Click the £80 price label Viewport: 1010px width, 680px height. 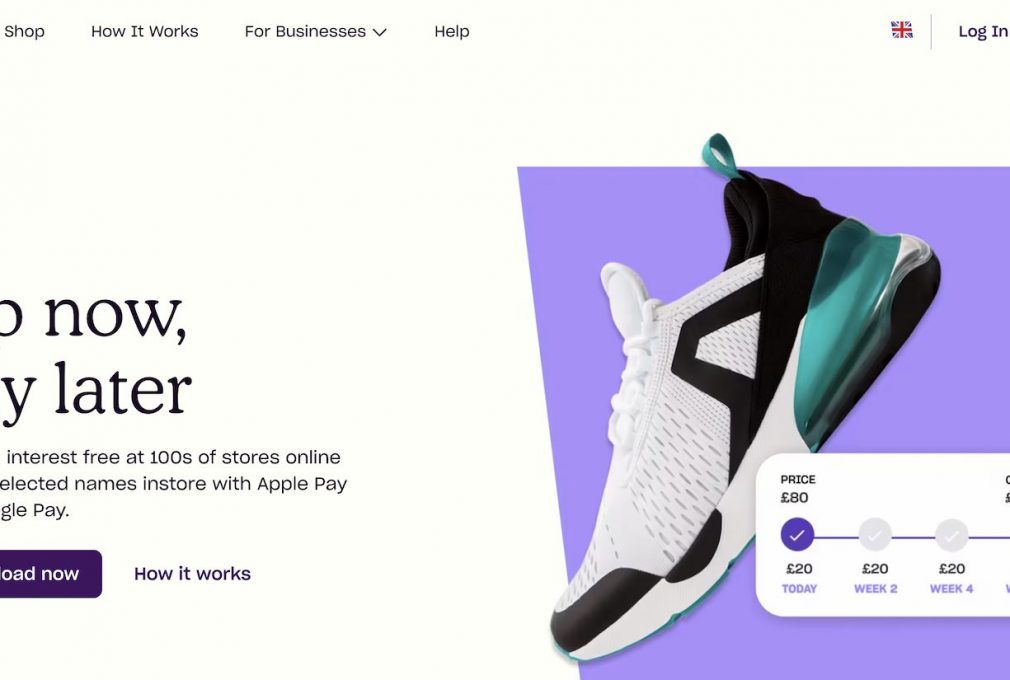click(x=794, y=498)
